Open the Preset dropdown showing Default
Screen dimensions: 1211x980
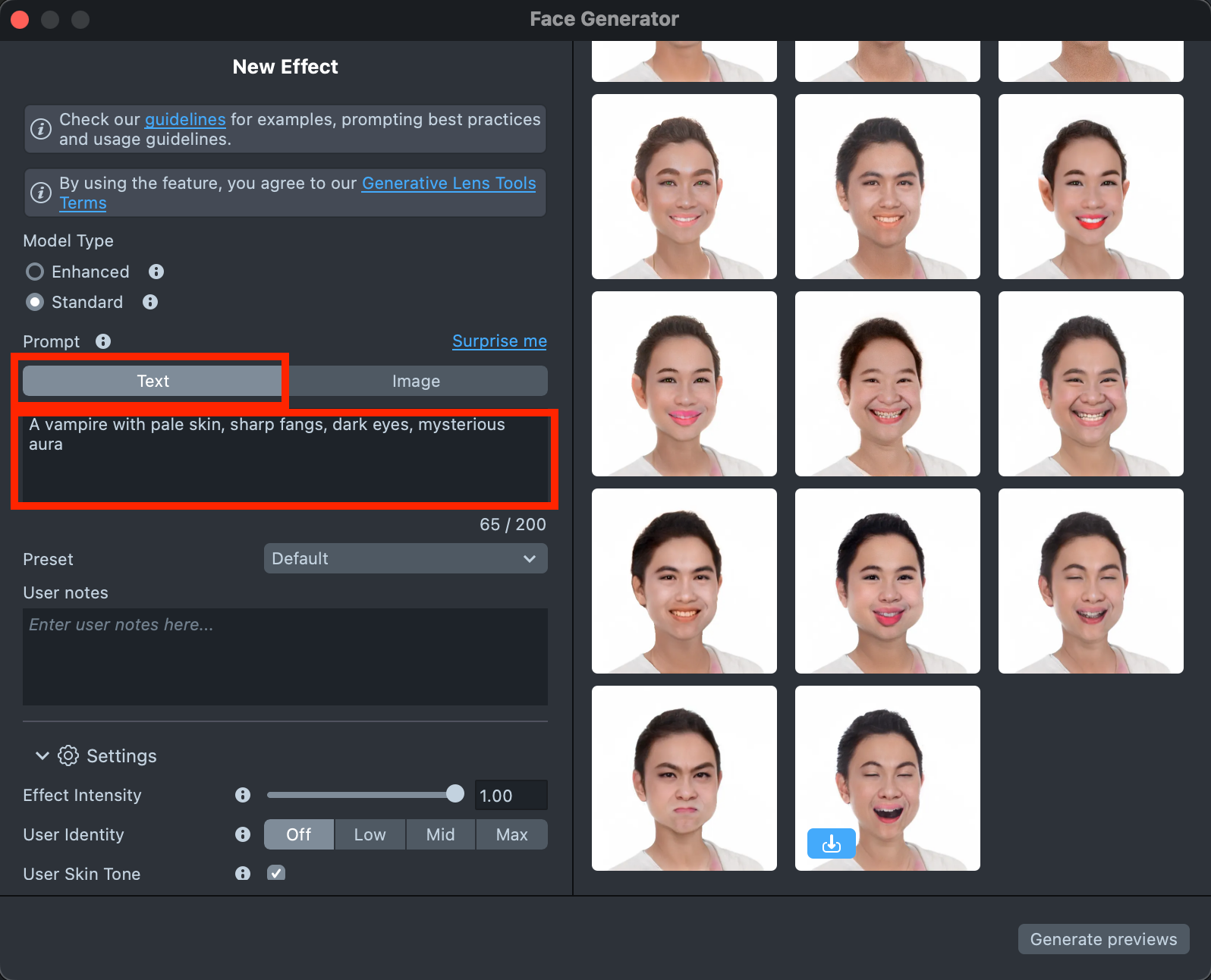[405, 558]
